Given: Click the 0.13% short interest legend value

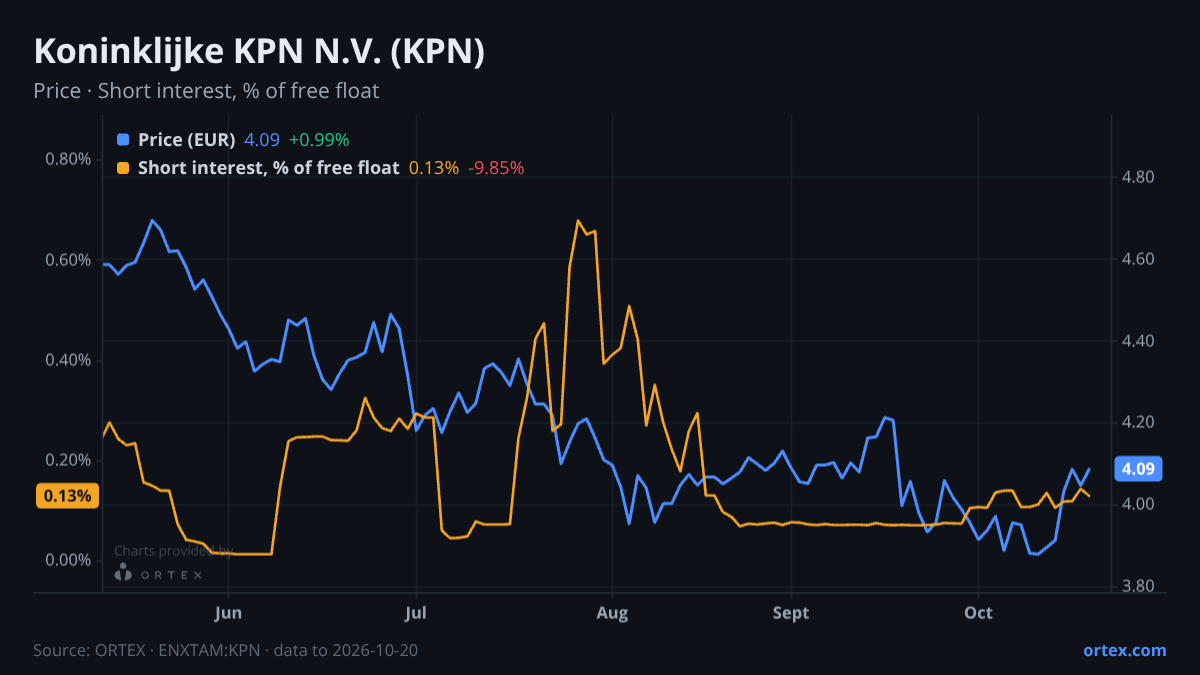Looking at the screenshot, I should pyautogui.click(x=434, y=168).
